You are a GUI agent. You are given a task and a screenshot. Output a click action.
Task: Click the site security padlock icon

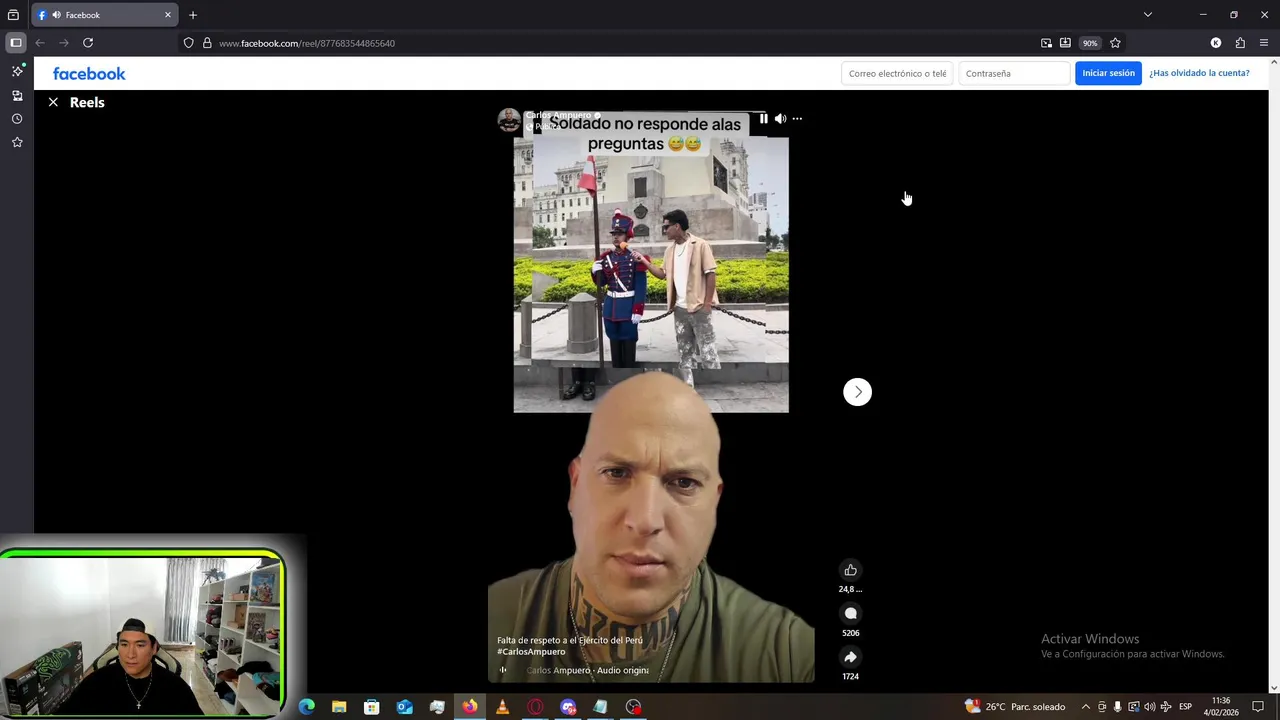click(207, 43)
